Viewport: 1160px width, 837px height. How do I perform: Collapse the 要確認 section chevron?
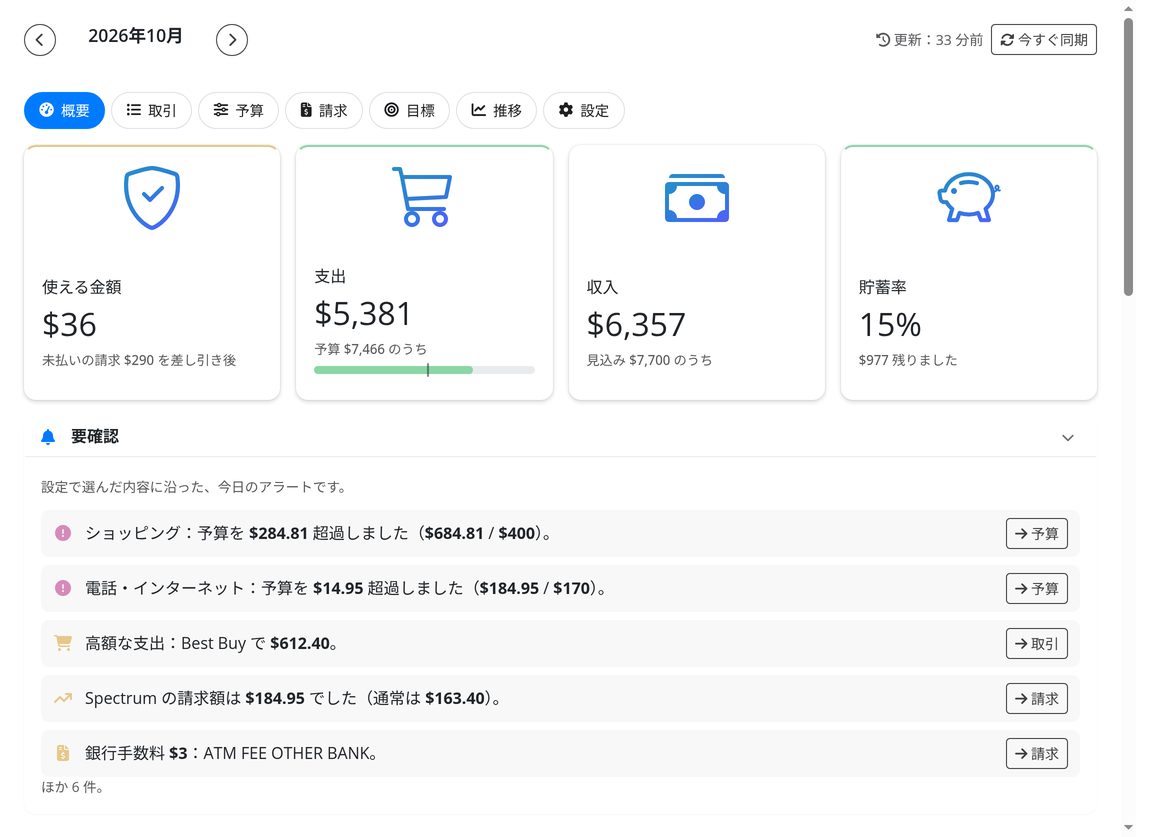(1068, 437)
